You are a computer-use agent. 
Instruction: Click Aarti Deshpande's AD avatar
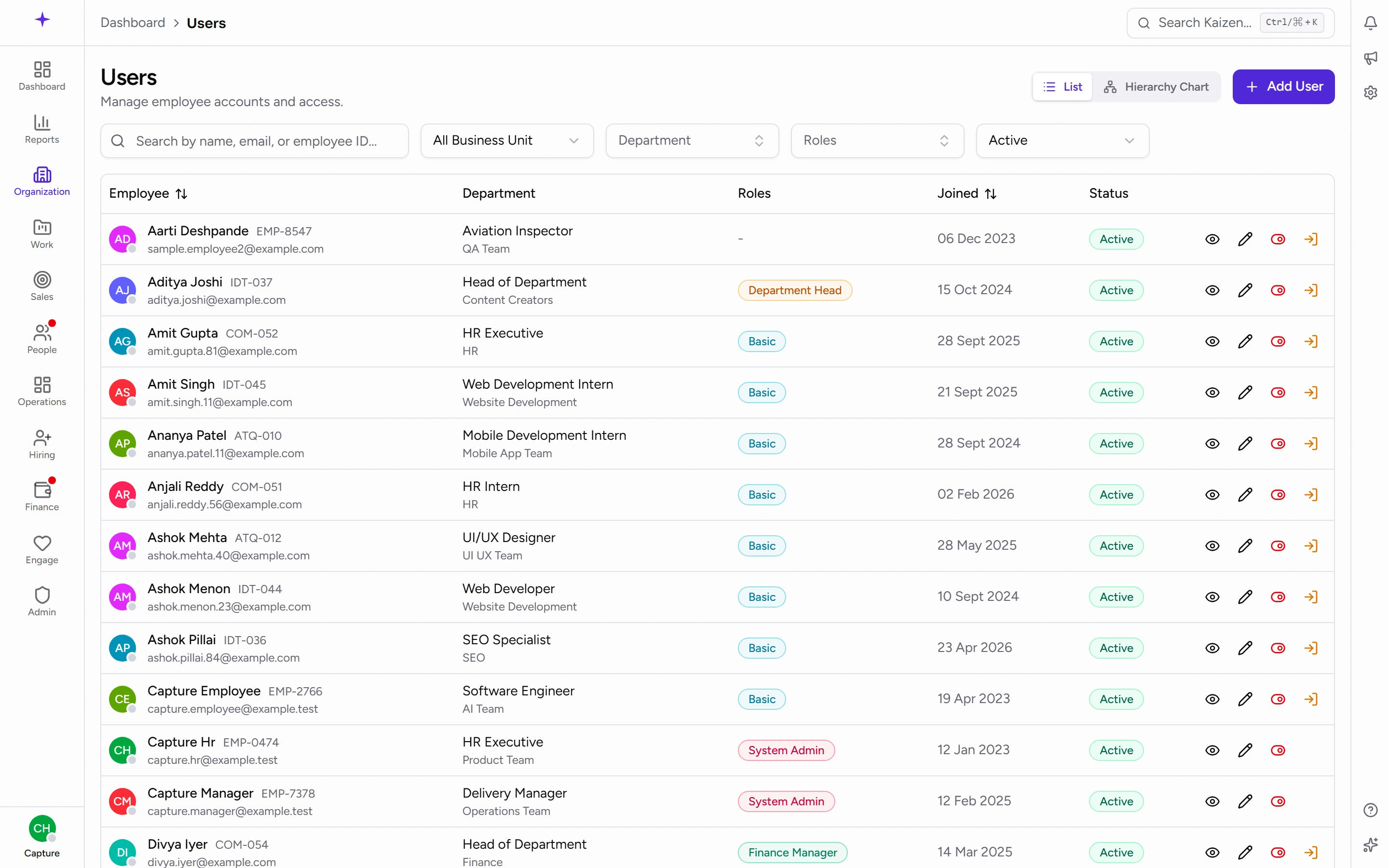pyautogui.click(x=122, y=239)
